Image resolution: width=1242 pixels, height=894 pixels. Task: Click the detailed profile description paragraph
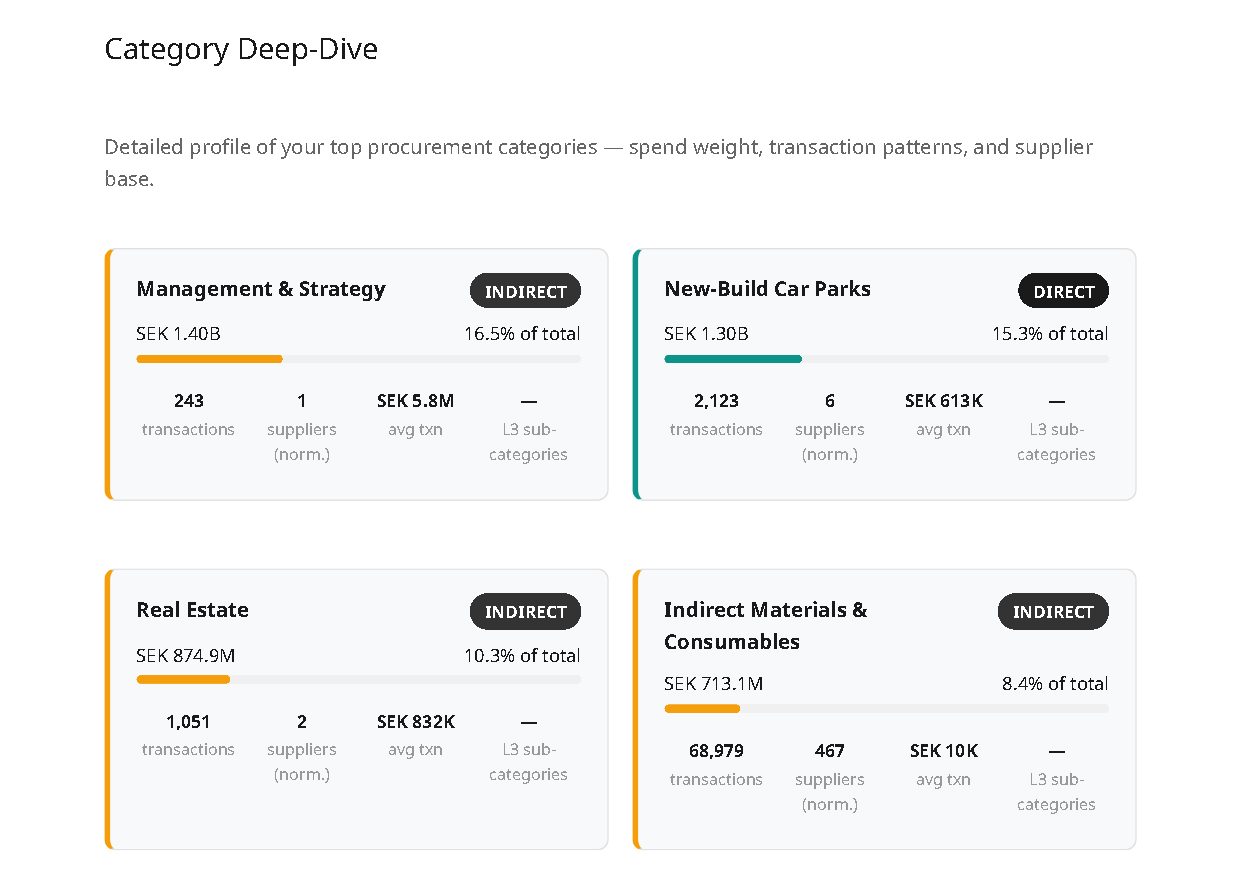point(599,164)
